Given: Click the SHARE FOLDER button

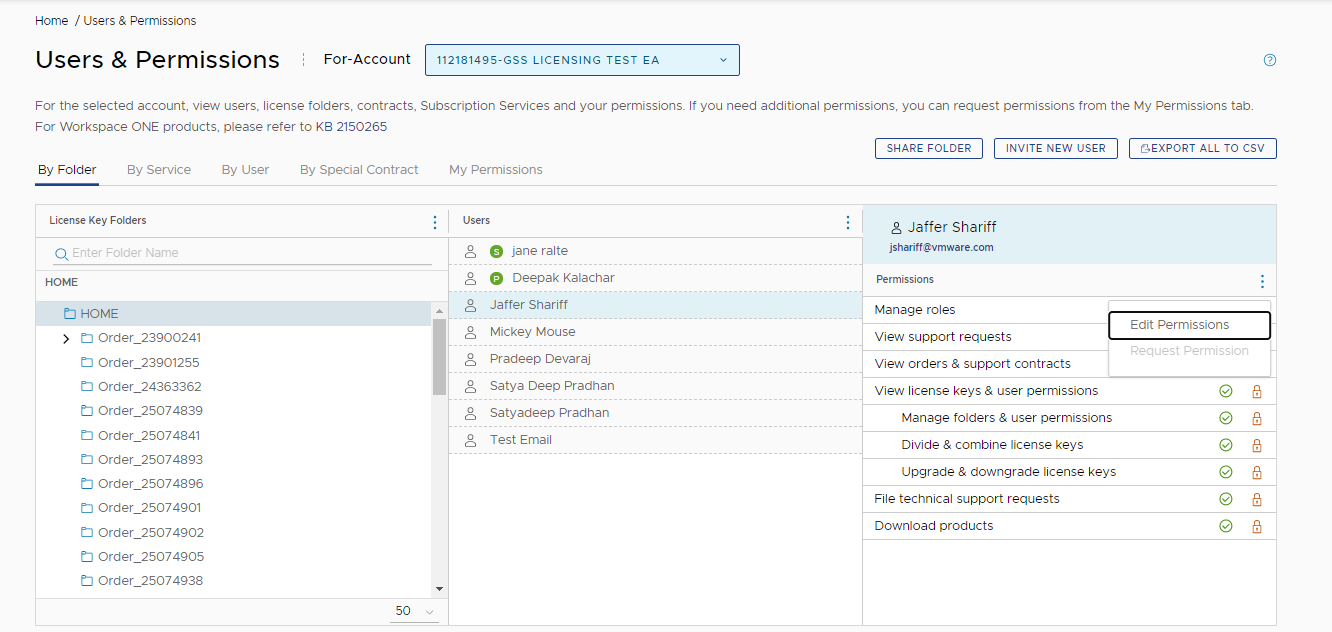Looking at the screenshot, I should pyautogui.click(x=929, y=148).
